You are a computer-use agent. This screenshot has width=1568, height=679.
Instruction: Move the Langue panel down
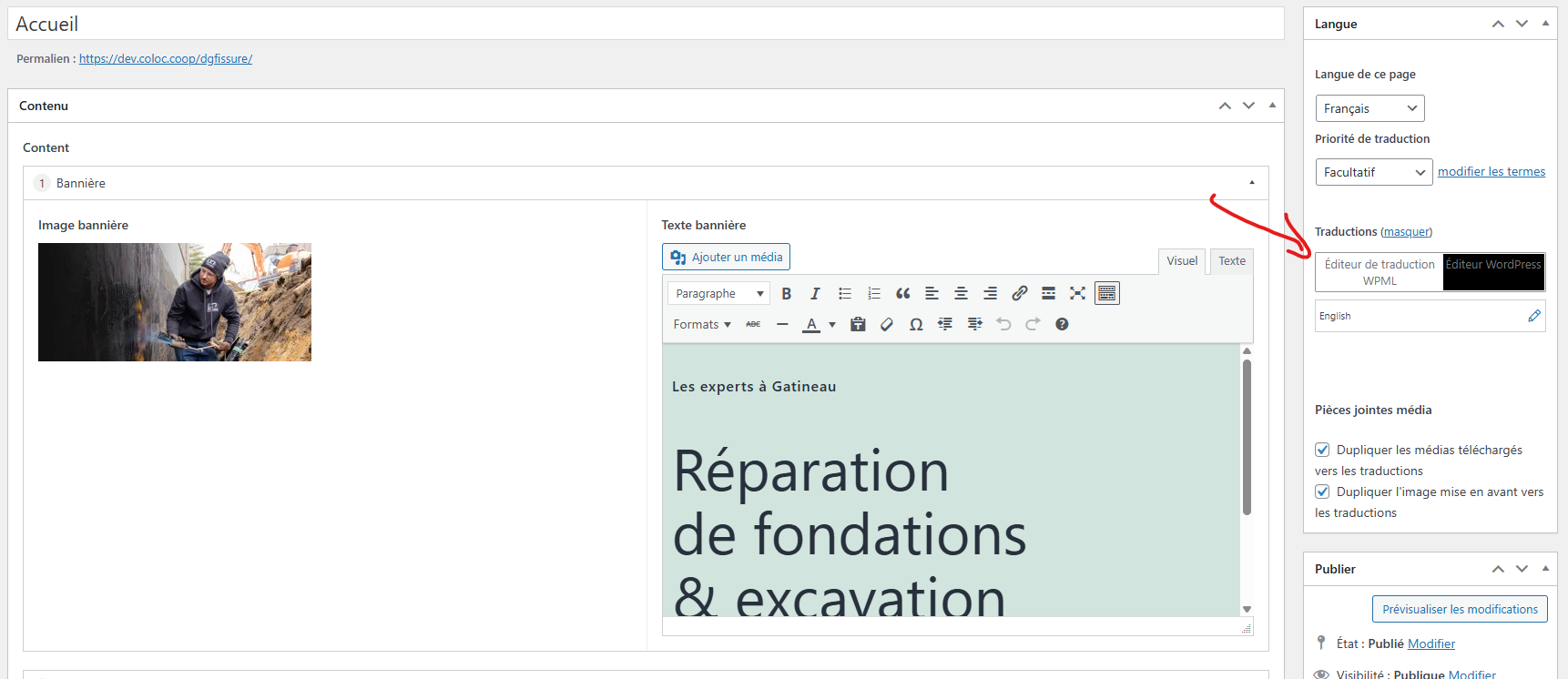[x=1522, y=24]
